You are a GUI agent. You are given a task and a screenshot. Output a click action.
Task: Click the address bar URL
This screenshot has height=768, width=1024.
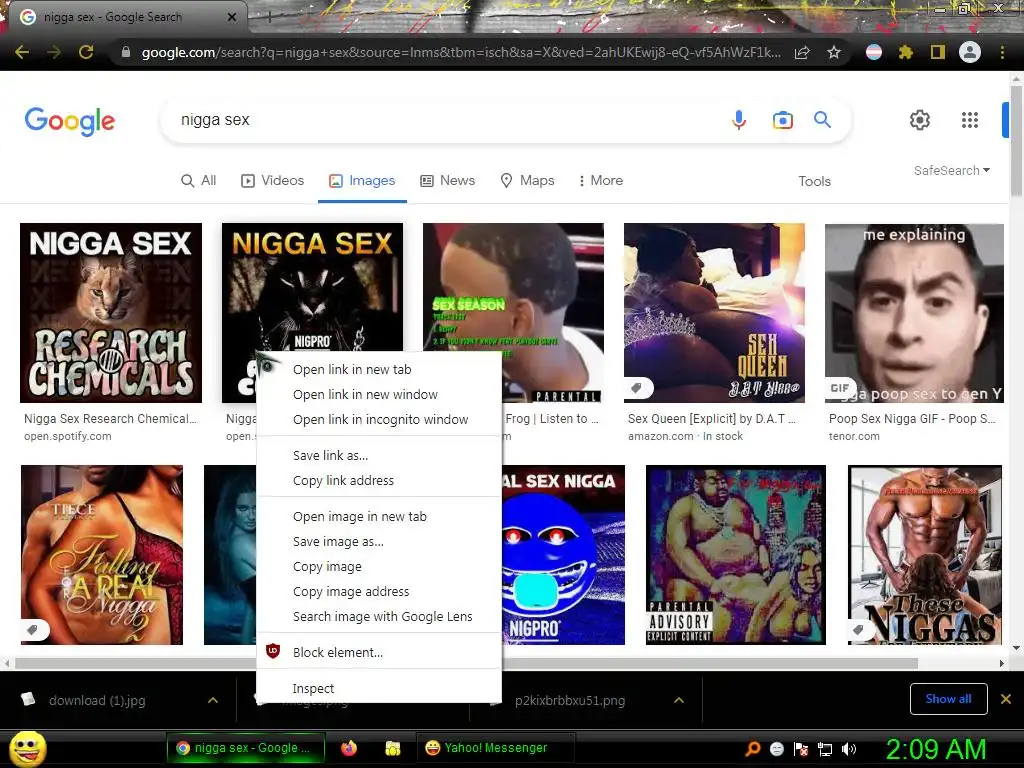pyautogui.click(x=460, y=52)
